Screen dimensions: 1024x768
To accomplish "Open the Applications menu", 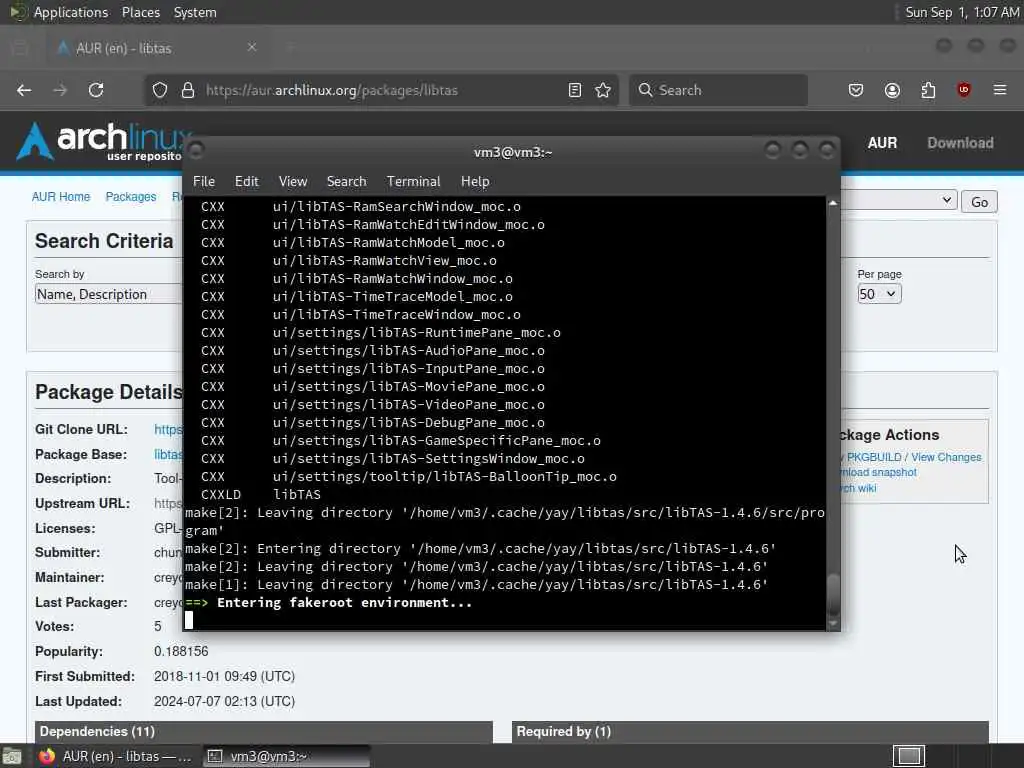I will 71,12.
